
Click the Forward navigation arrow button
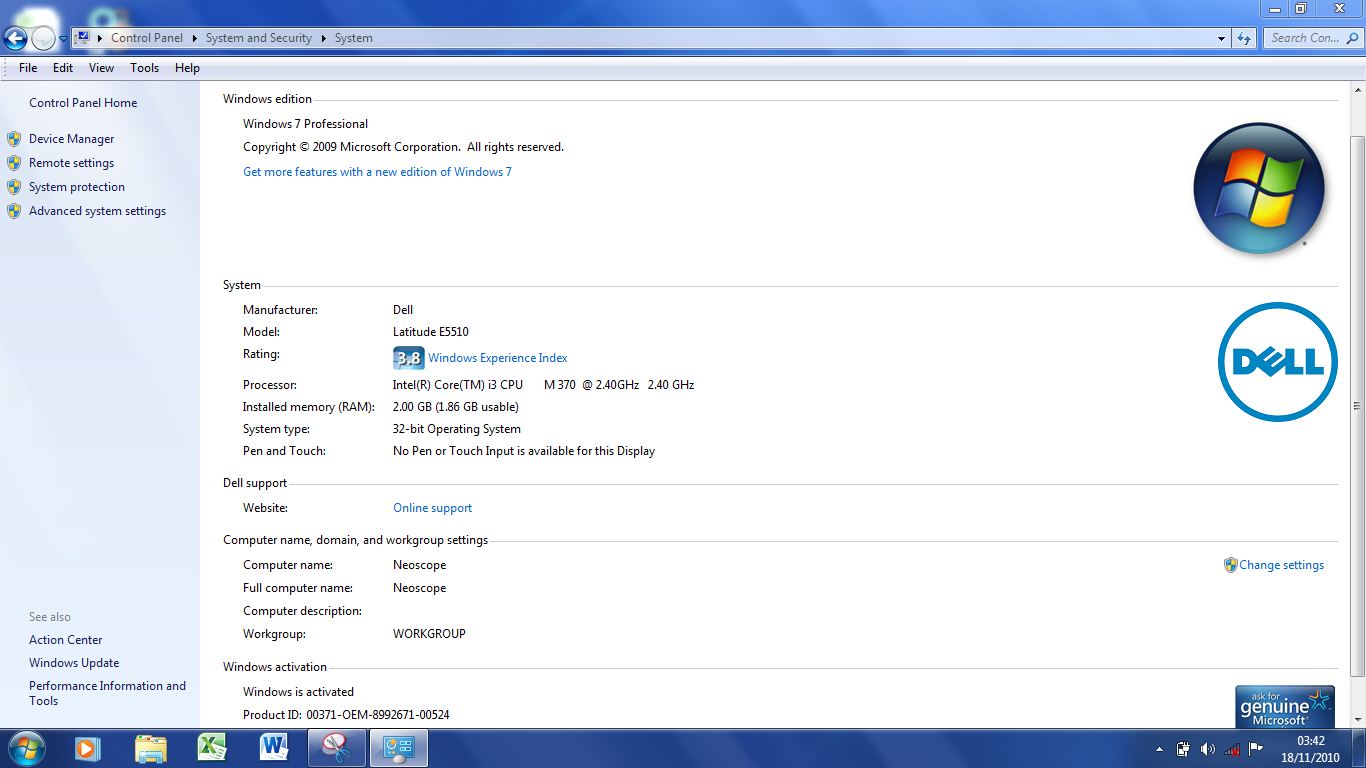click(x=43, y=39)
